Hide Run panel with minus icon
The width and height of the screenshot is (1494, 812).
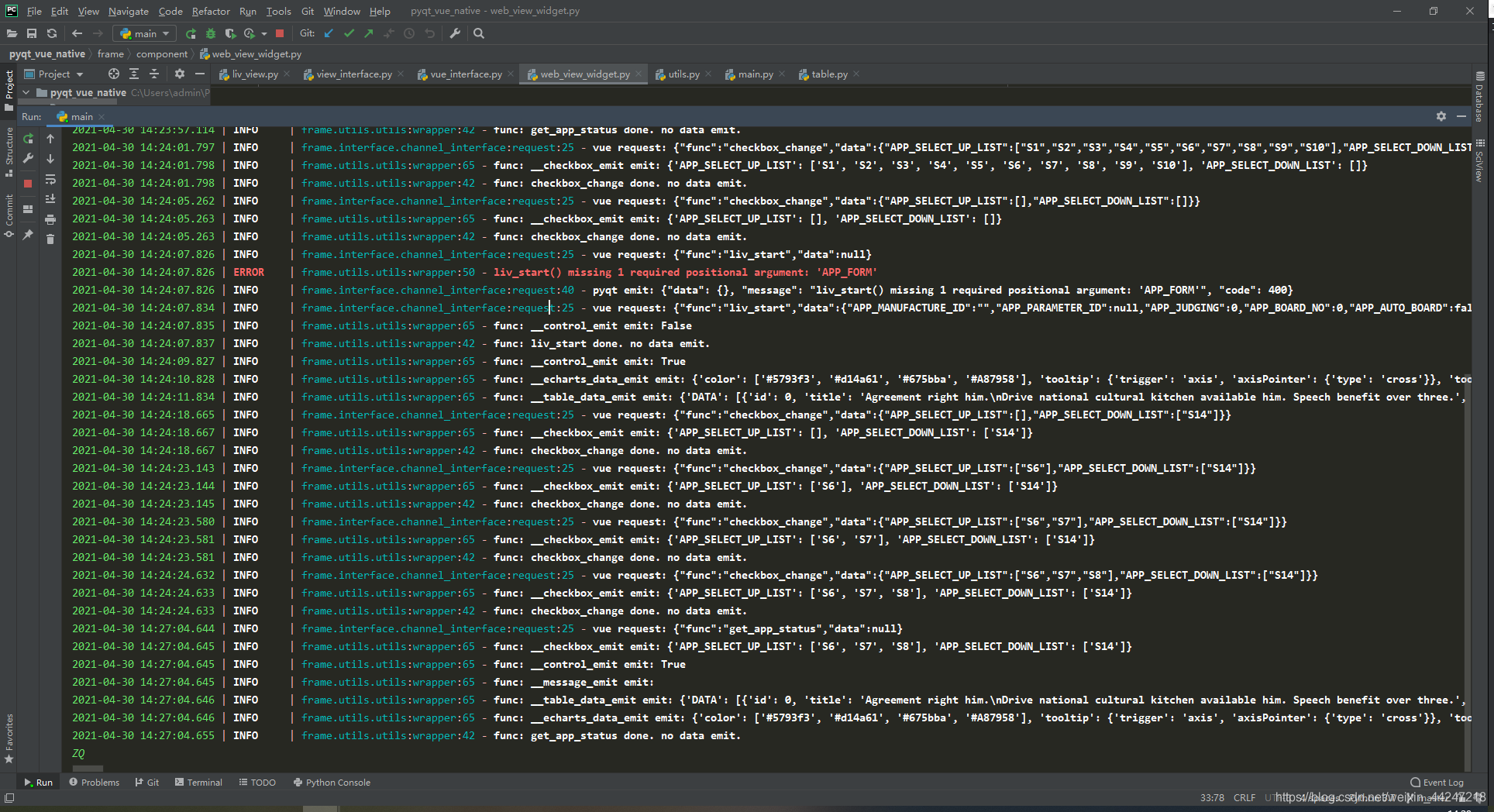click(1461, 116)
